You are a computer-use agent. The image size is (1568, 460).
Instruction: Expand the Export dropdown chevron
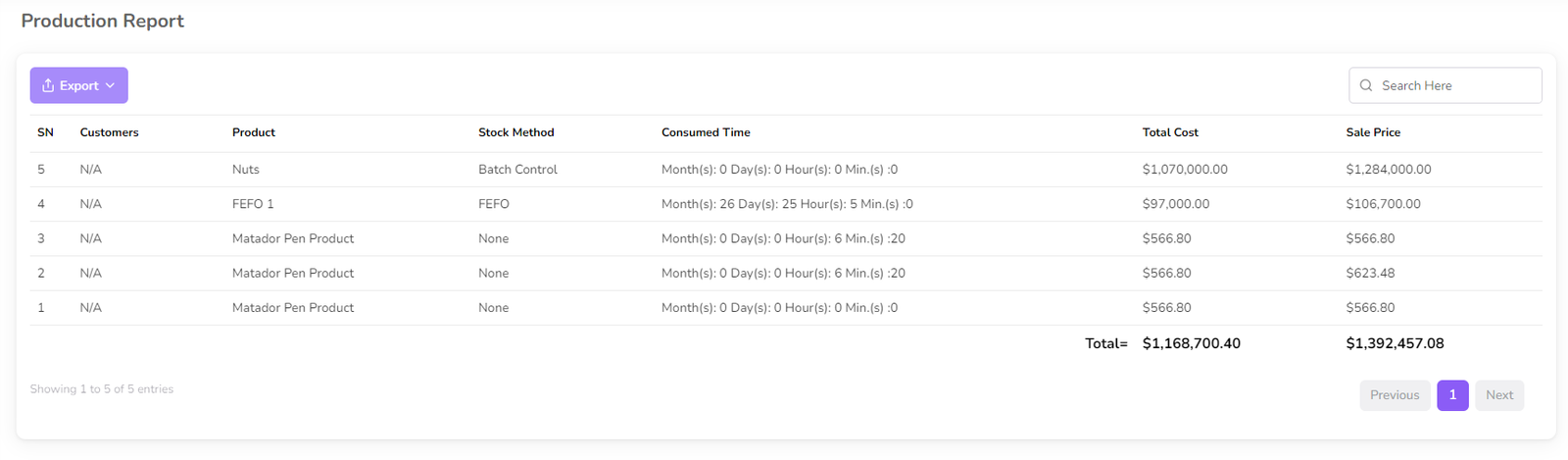coord(111,85)
